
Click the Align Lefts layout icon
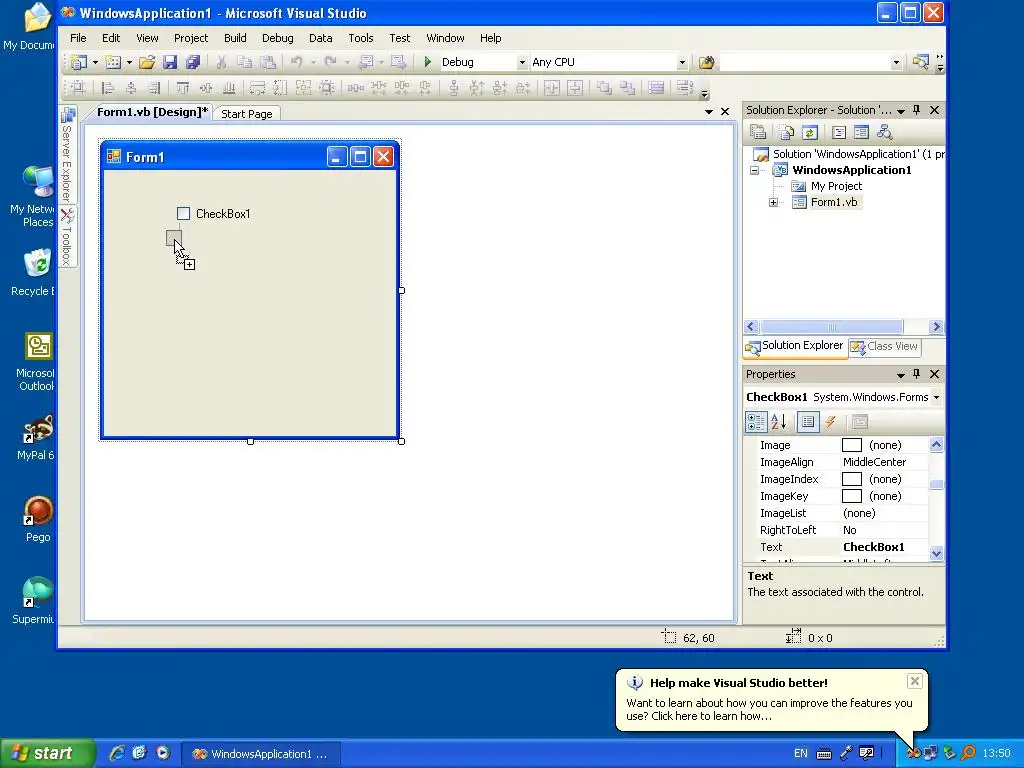pos(108,88)
